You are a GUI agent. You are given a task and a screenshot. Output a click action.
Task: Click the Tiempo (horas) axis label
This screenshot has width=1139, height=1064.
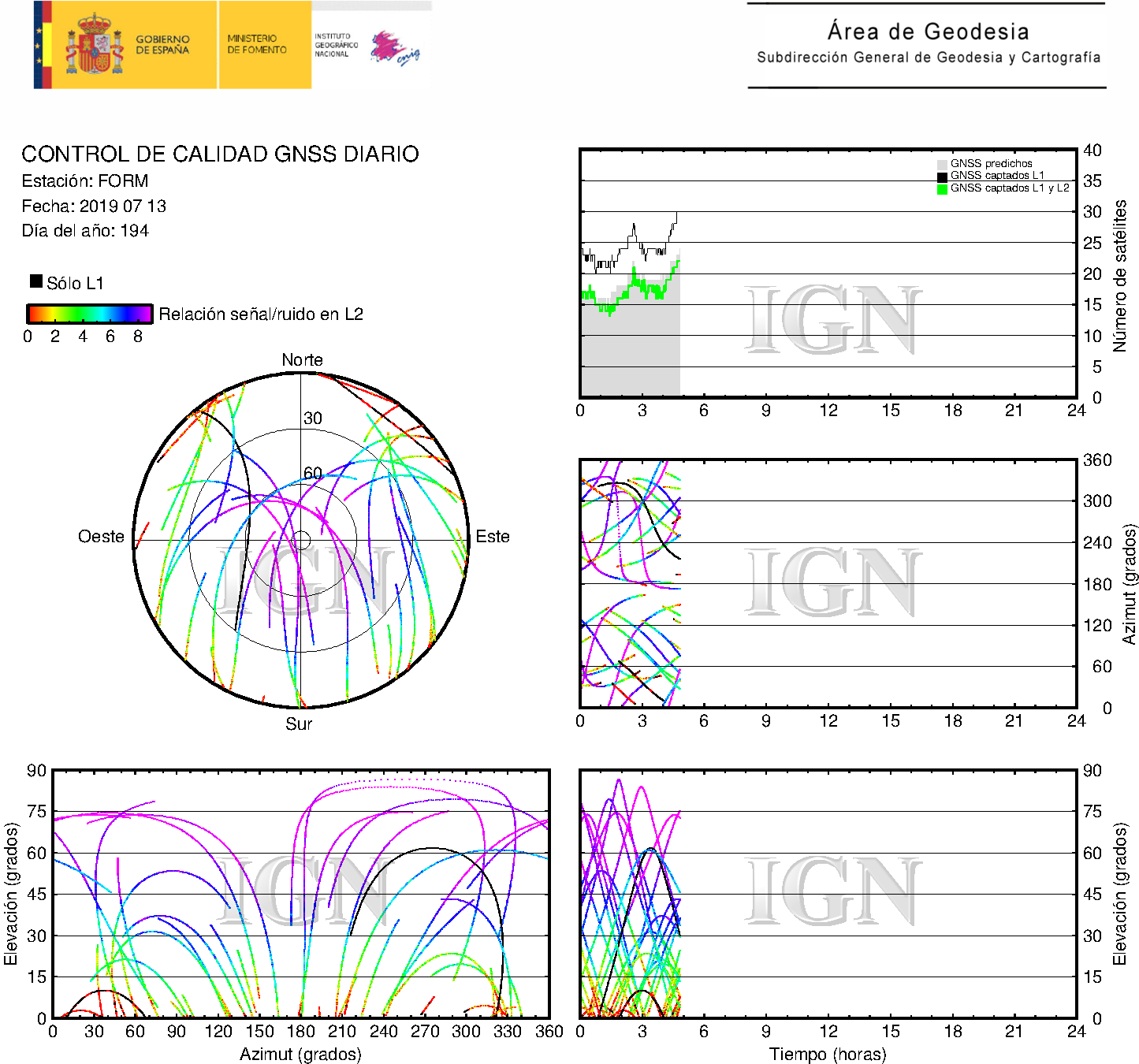pyautogui.click(x=828, y=1054)
